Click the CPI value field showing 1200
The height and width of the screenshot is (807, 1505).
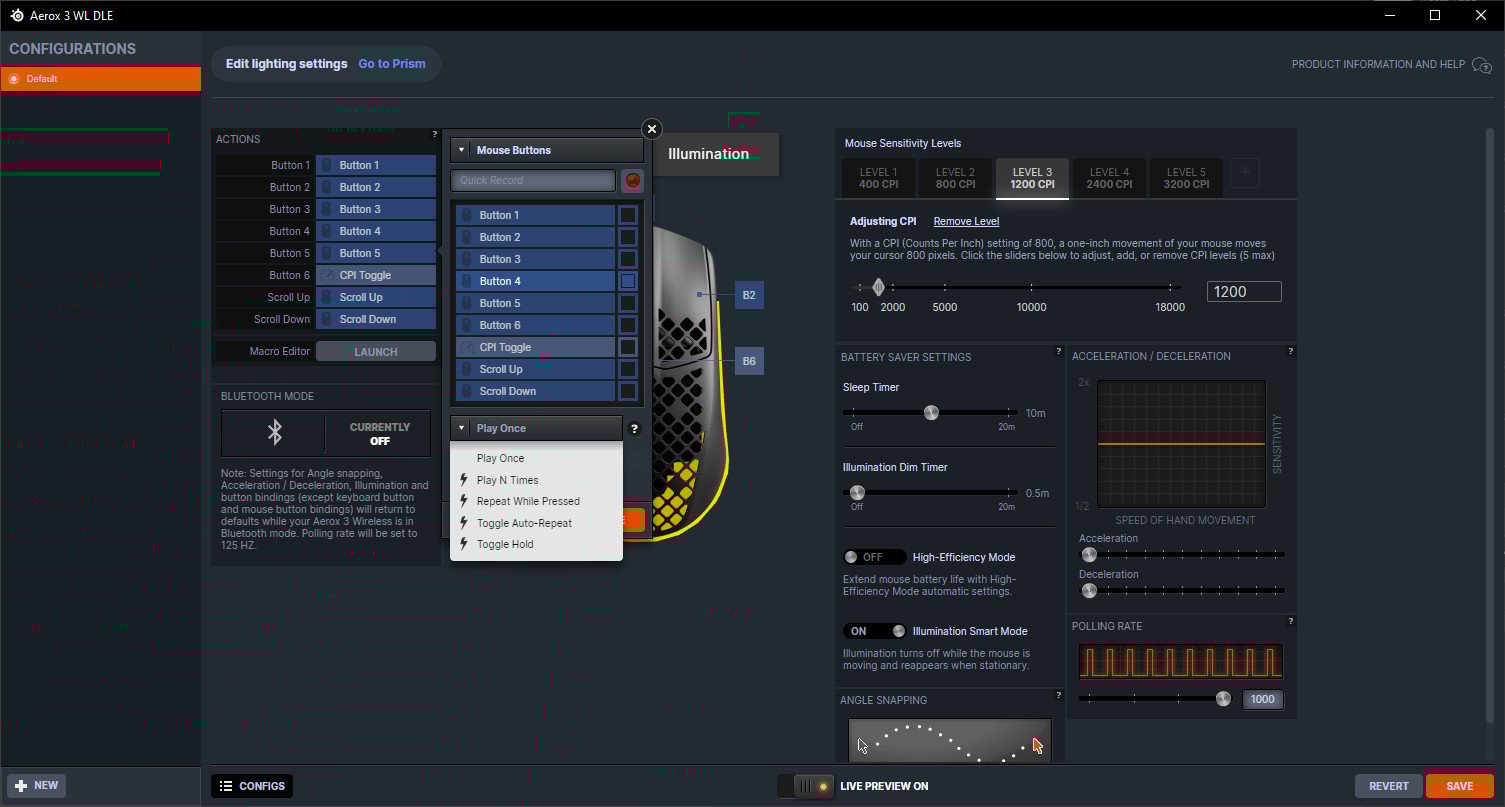1244,292
